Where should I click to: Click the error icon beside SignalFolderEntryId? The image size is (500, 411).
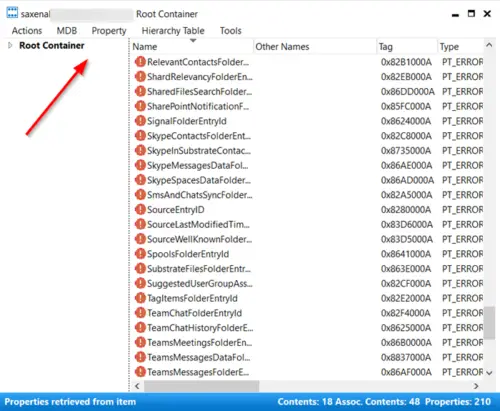click(140, 121)
